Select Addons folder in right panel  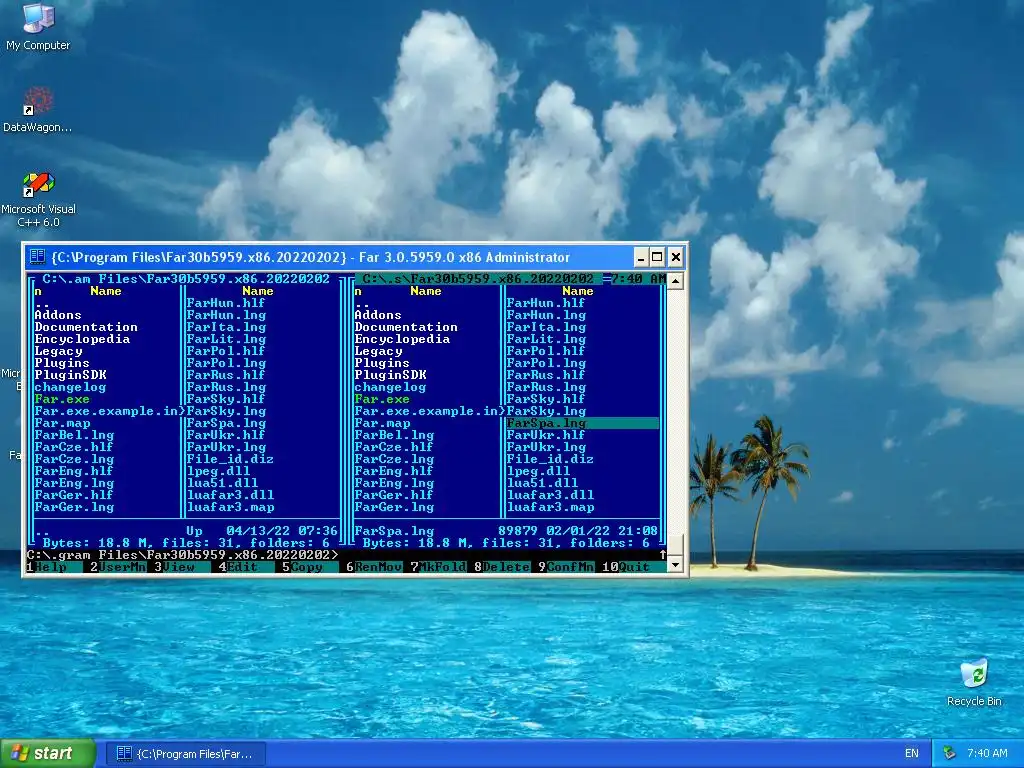click(x=378, y=315)
